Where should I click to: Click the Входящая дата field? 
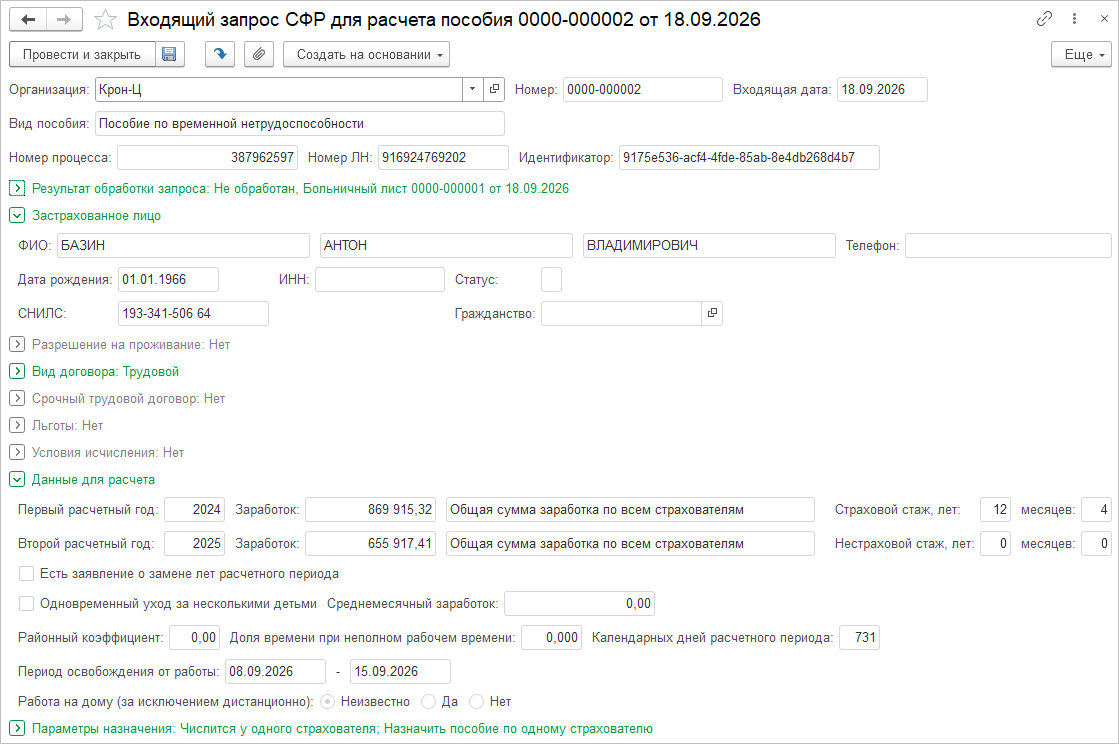click(882, 89)
